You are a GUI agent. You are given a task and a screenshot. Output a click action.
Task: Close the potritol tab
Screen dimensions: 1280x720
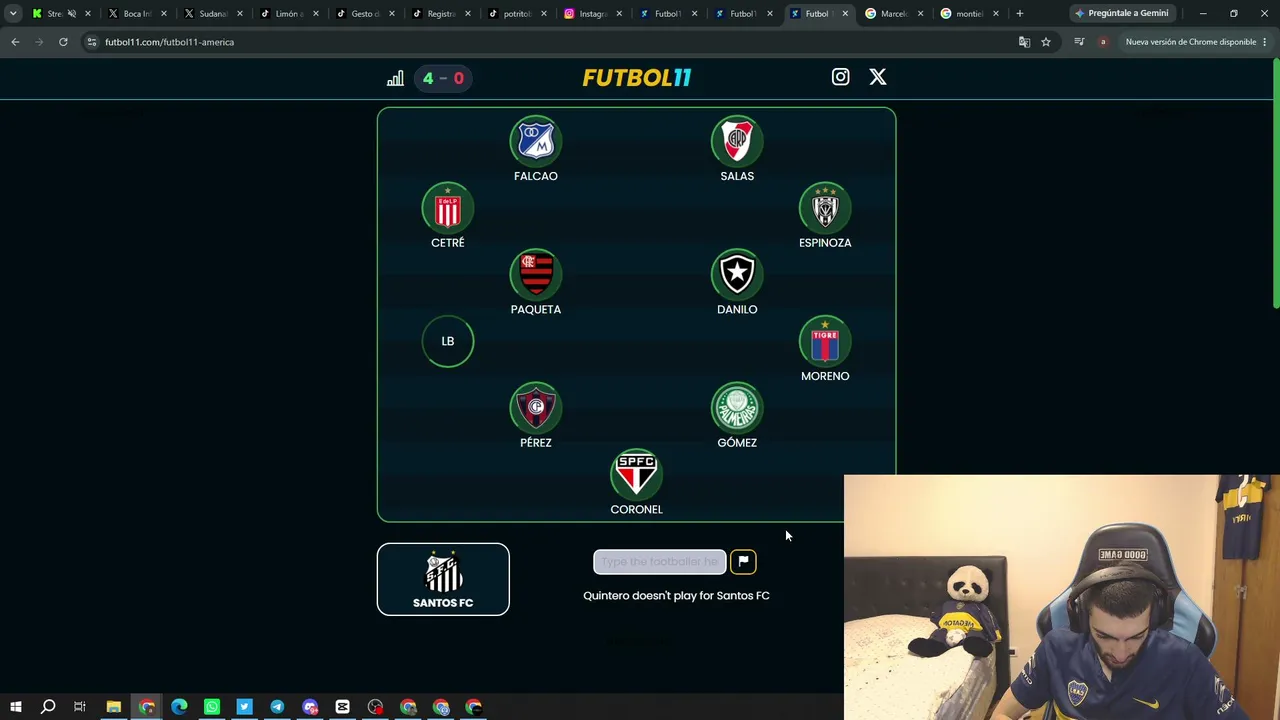[543, 14]
